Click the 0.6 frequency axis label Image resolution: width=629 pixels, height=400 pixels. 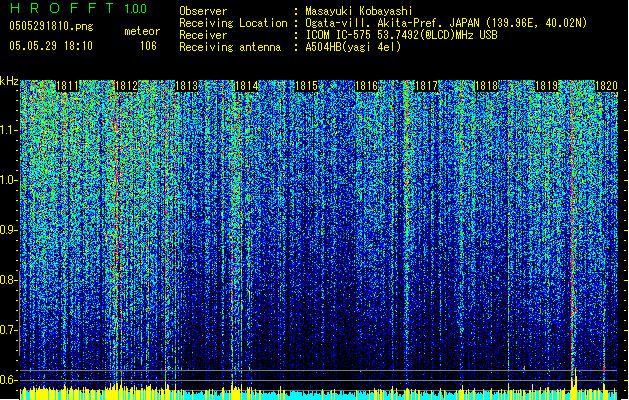point(9,380)
